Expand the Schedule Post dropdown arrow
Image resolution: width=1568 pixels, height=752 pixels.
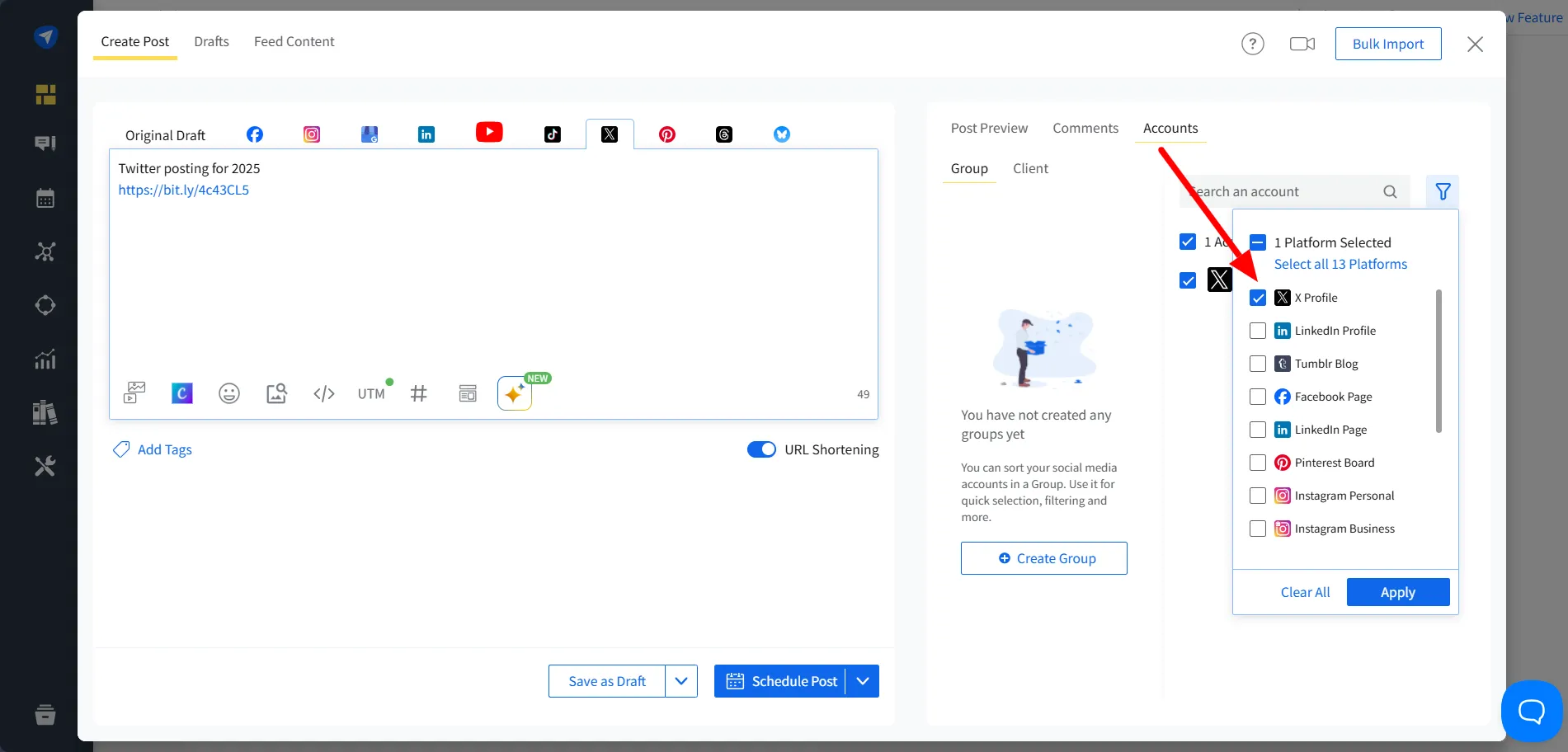(x=863, y=681)
